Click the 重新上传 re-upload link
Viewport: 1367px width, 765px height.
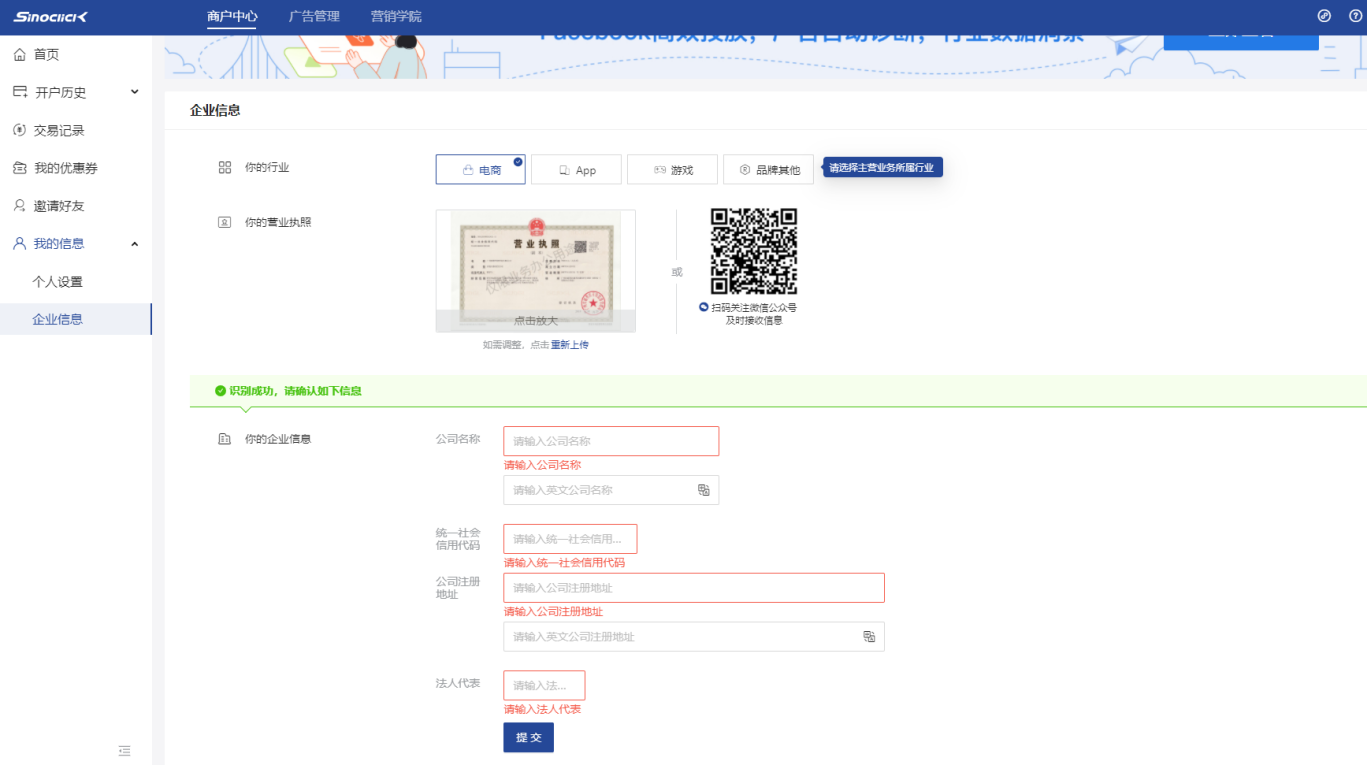[x=569, y=345]
